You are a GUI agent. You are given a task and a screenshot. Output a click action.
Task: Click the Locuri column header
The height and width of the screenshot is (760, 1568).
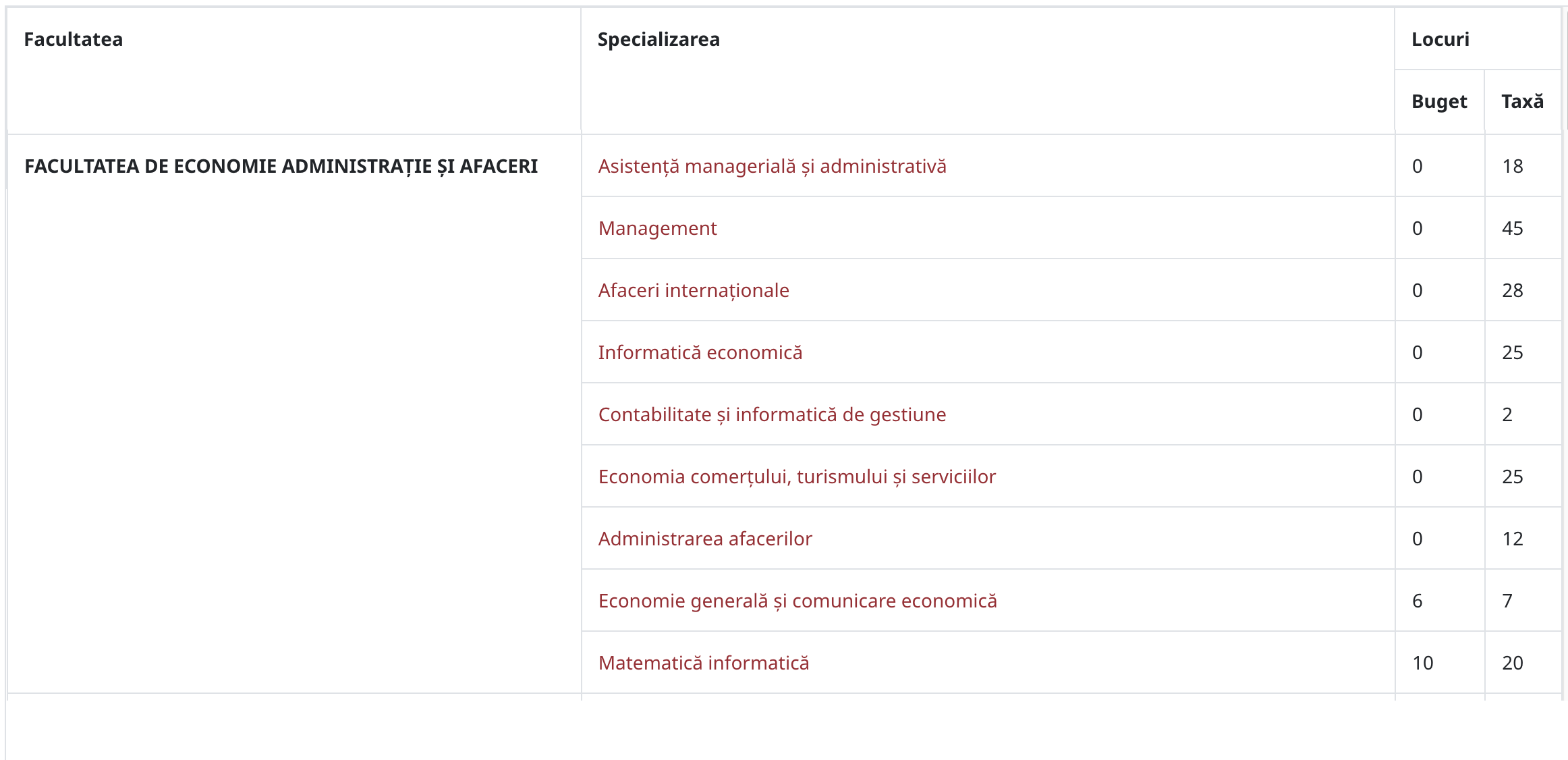click(x=1440, y=39)
